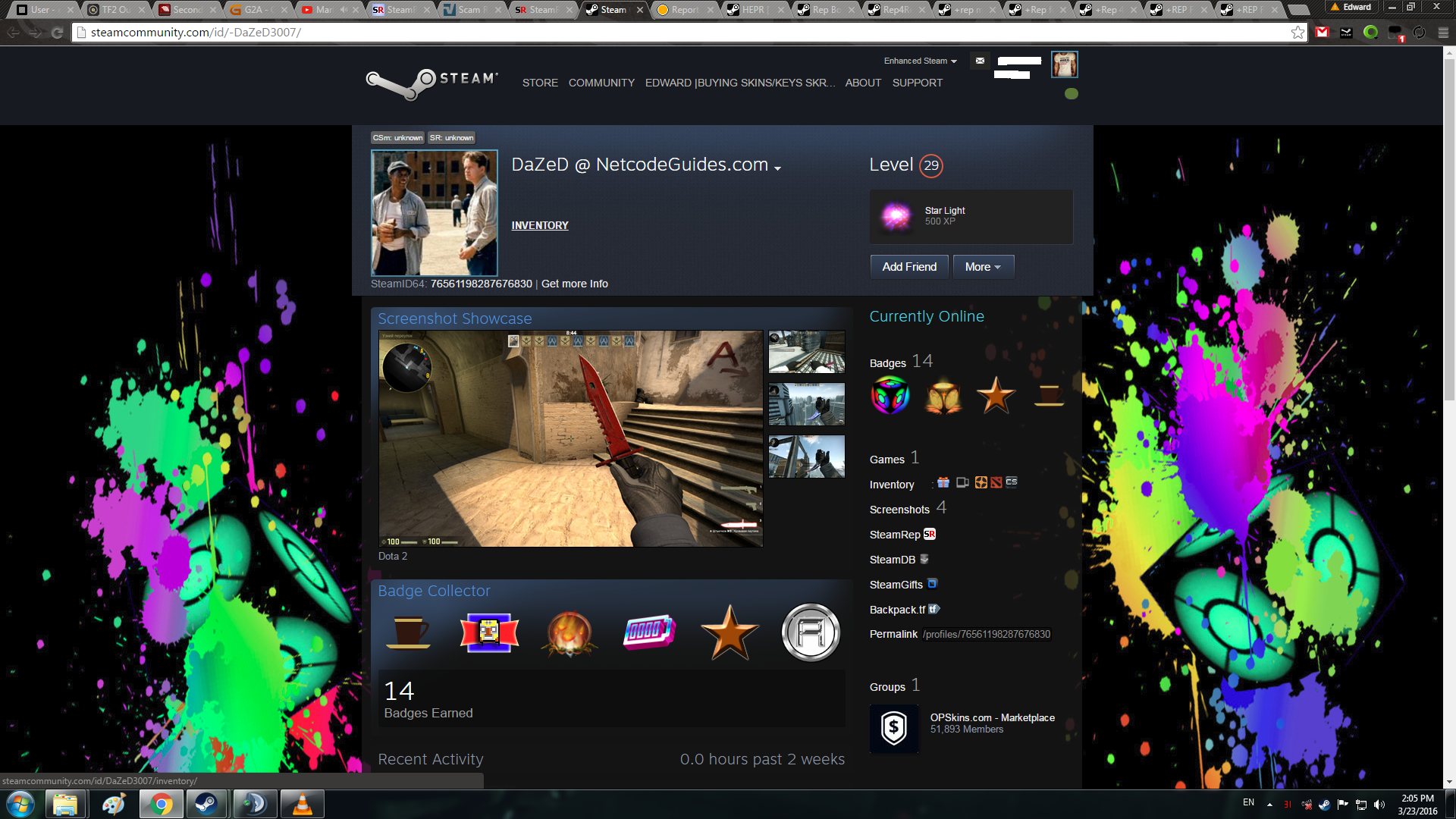Expand the More profile actions dropdown

983,267
